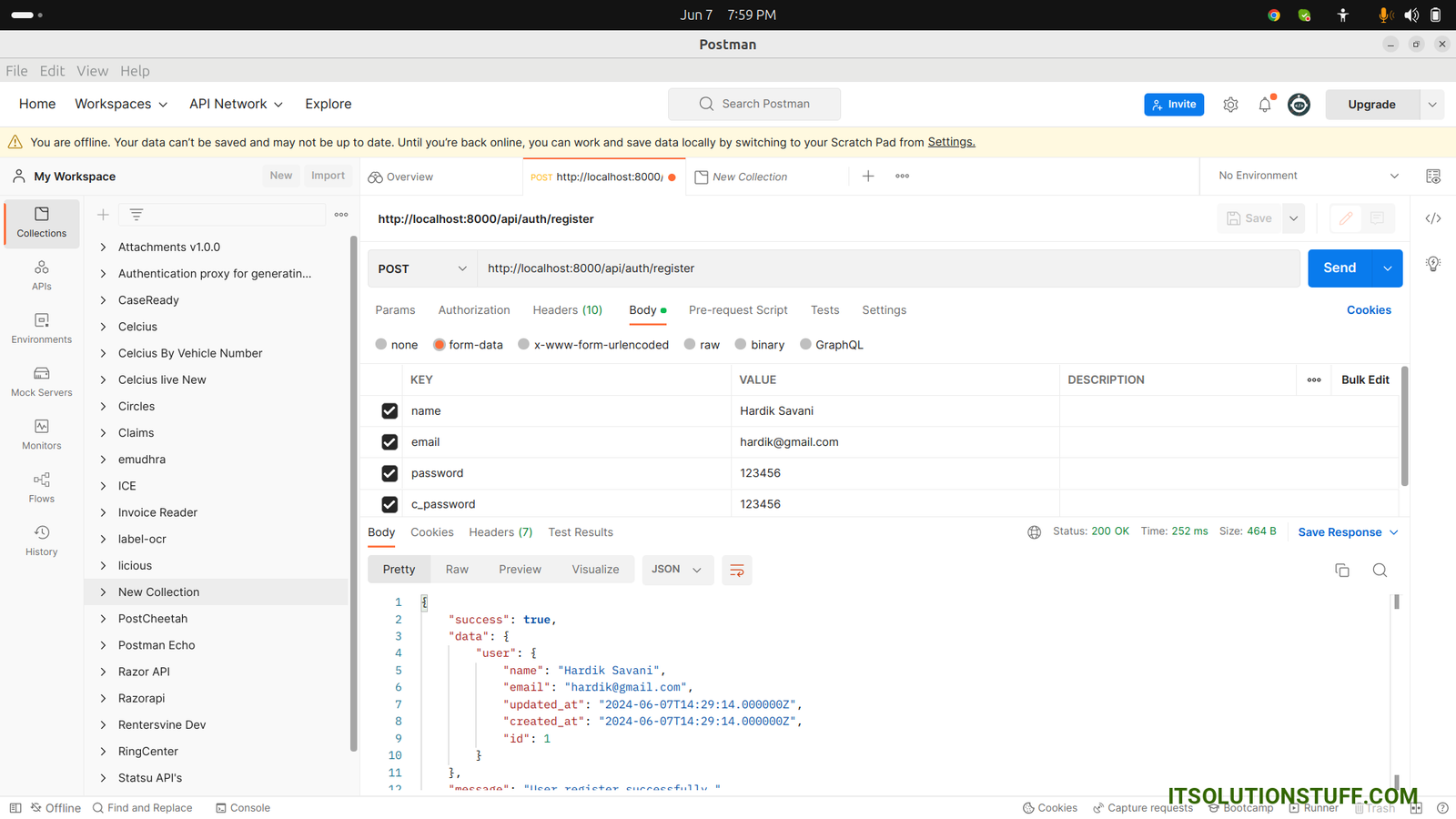Uncheck the email key checkbox
The height and width of the screenshot is (819, 1456).
point(389,442)
